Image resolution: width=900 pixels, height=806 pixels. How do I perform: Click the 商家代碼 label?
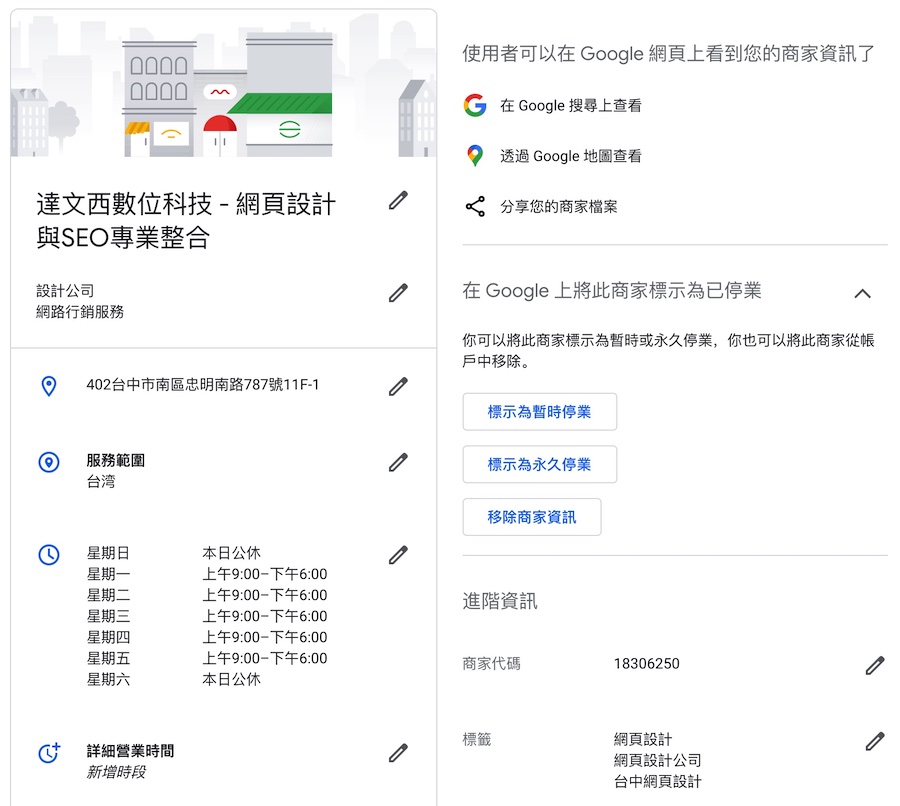click(491, 664)
